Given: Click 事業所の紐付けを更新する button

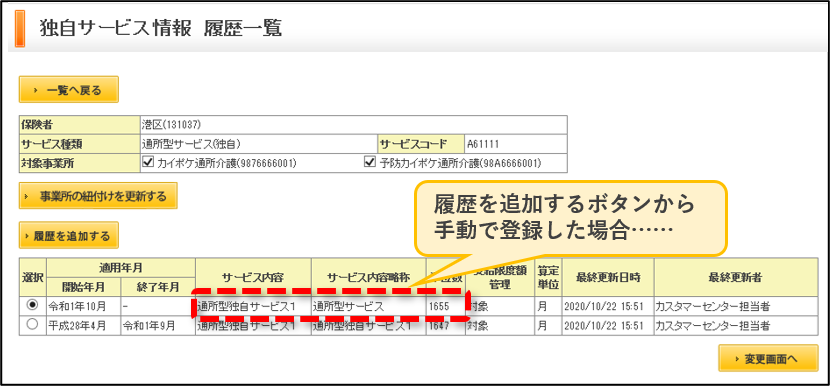Looking at the screenshot, I should tap(98, 196).
